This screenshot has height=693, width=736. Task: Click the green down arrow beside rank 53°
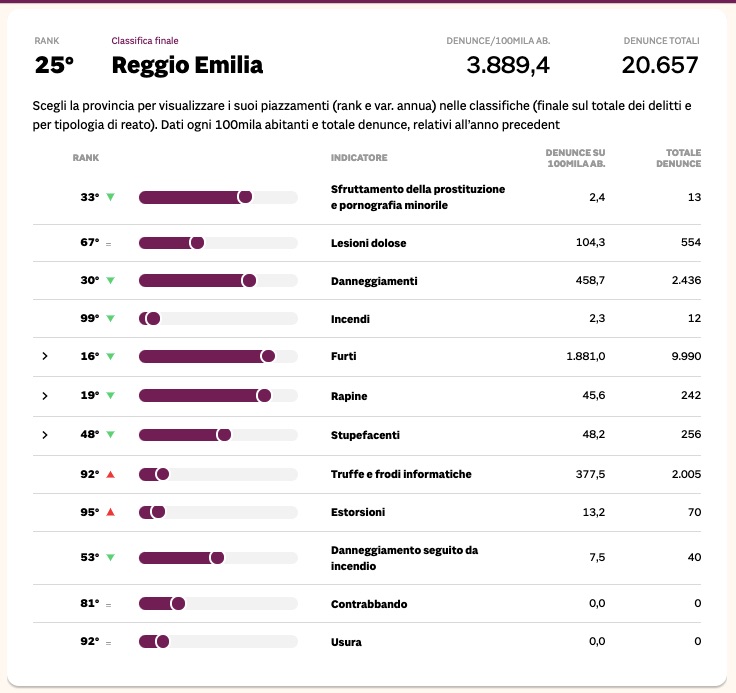(110, 557)
